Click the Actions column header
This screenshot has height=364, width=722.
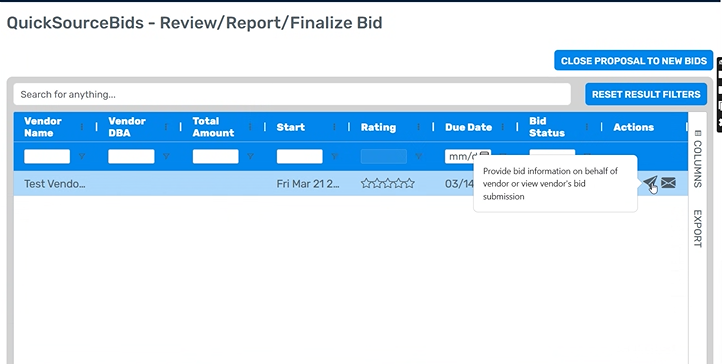pyautogui.click(x=633, y=127)
